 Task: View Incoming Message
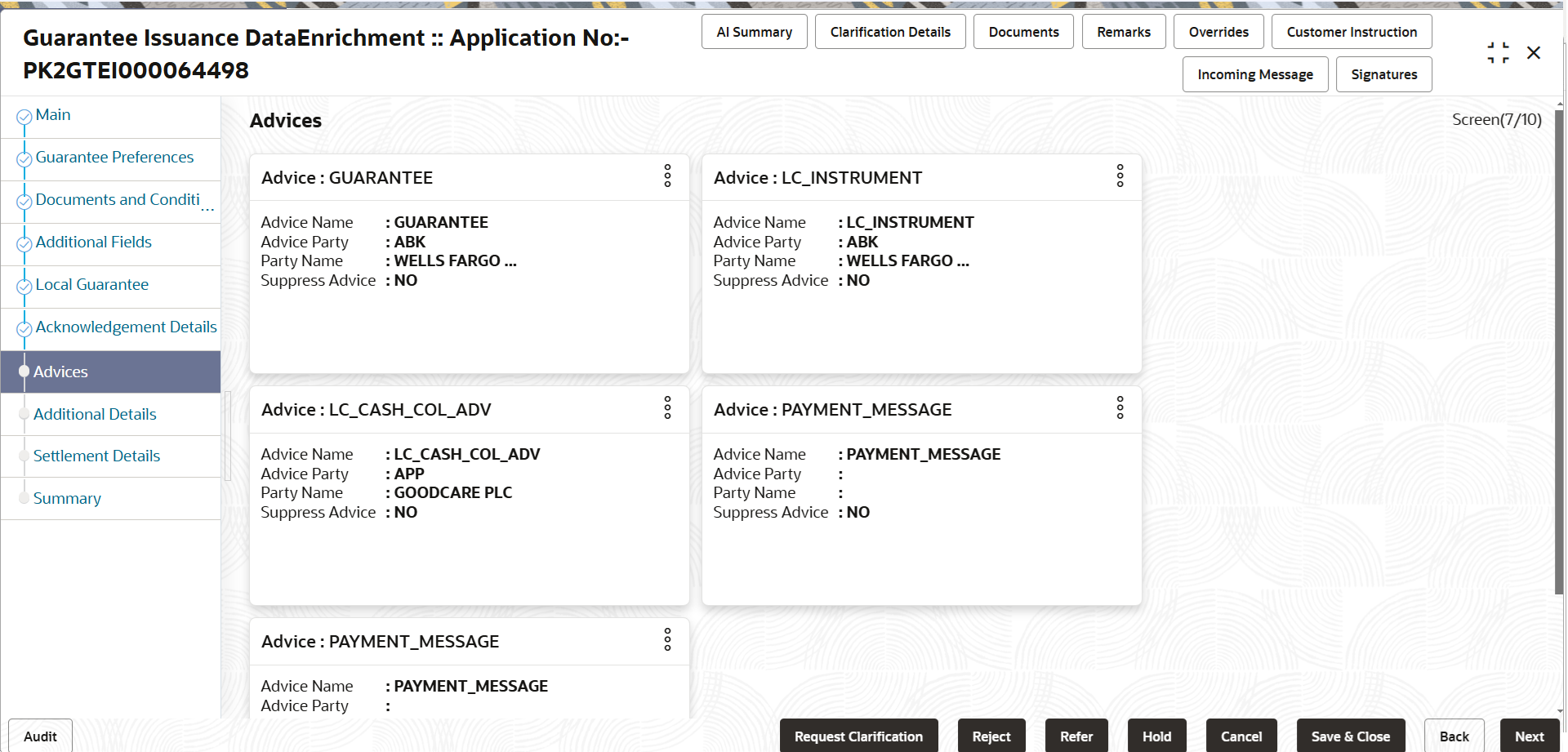(1254, 74)
